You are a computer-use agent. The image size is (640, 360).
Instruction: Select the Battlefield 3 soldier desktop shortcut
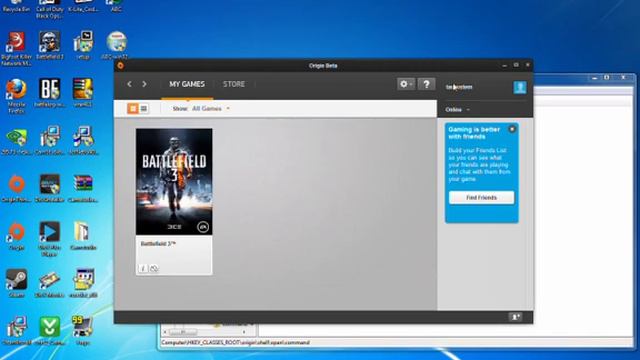click(50, 45)
